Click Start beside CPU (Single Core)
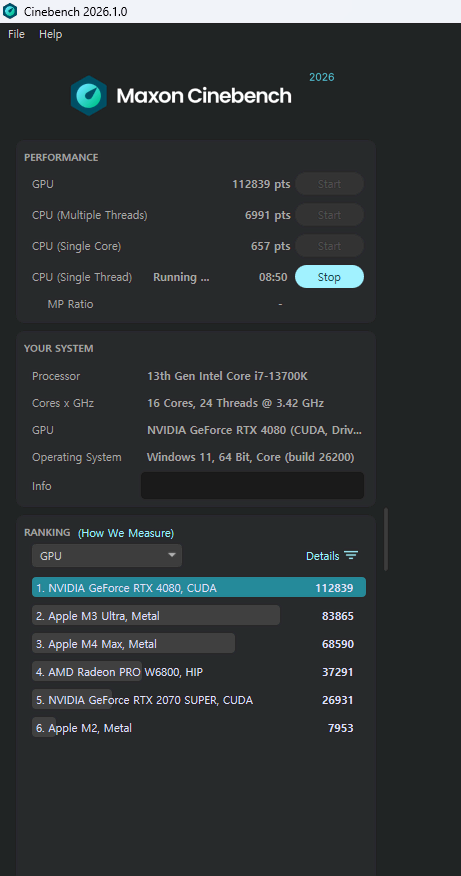Image resolution: width=461 pixels, height=876 pixels. tap(329, 246)
